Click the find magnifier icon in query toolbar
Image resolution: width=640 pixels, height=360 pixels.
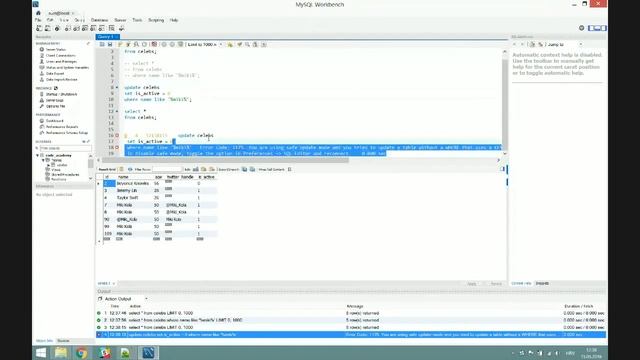pos(247,44)
